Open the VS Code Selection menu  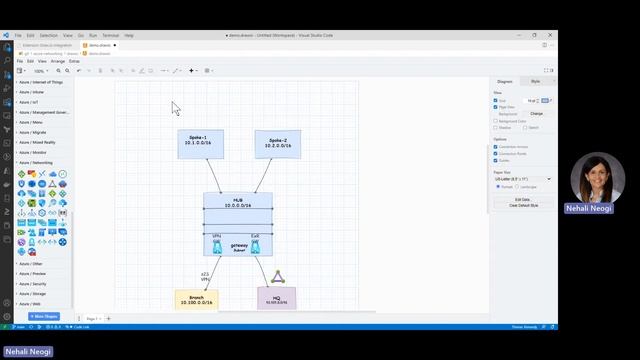click(x=49, y=36)
